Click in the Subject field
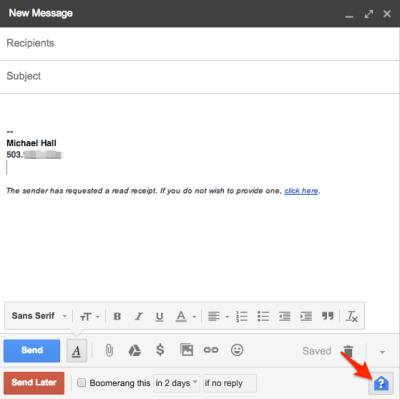Screen dimensions: 400x399 (x=200, y=77)
